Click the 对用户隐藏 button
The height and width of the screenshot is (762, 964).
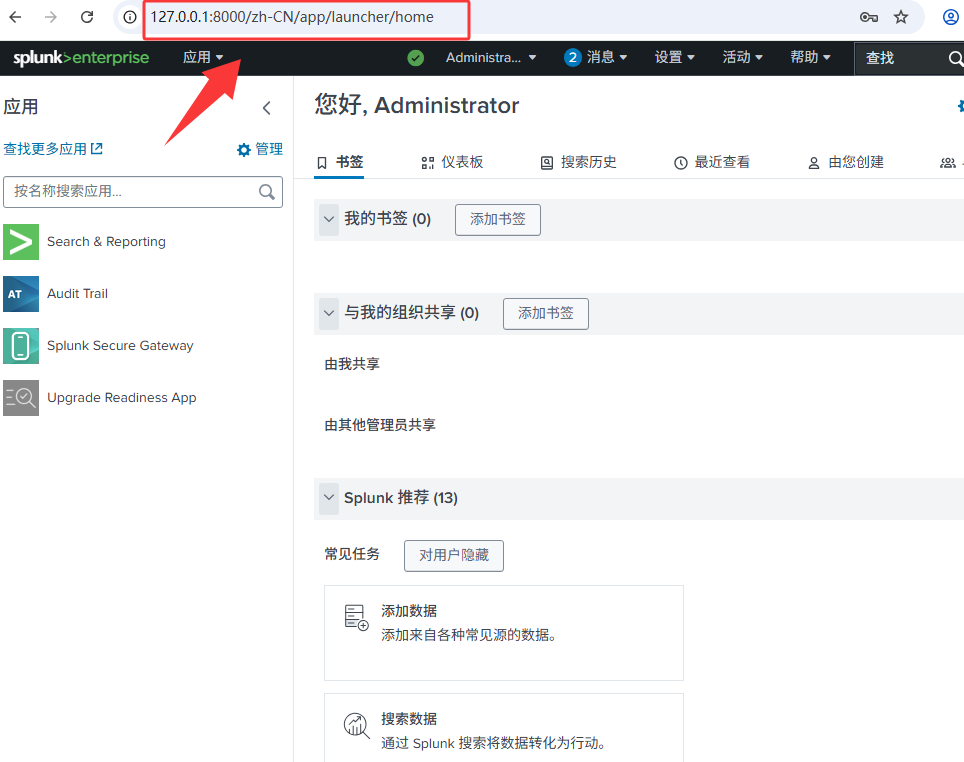tap(454, 556)
